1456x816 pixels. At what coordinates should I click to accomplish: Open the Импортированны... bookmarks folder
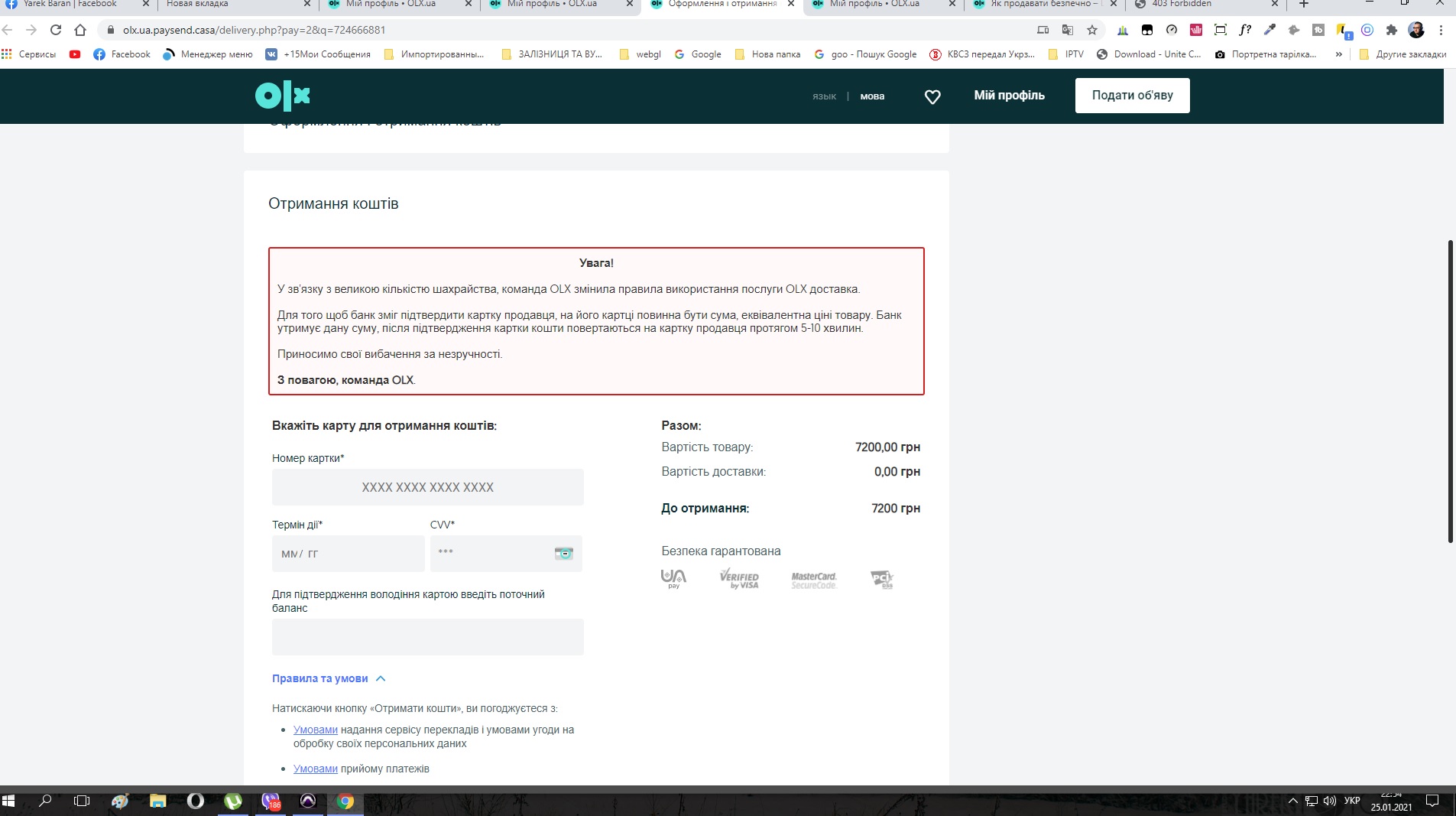(x=433, y=54)
